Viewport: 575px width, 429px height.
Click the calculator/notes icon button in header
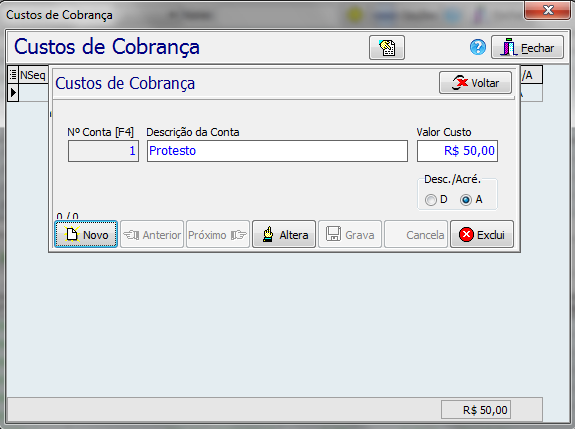pos(387,47)
